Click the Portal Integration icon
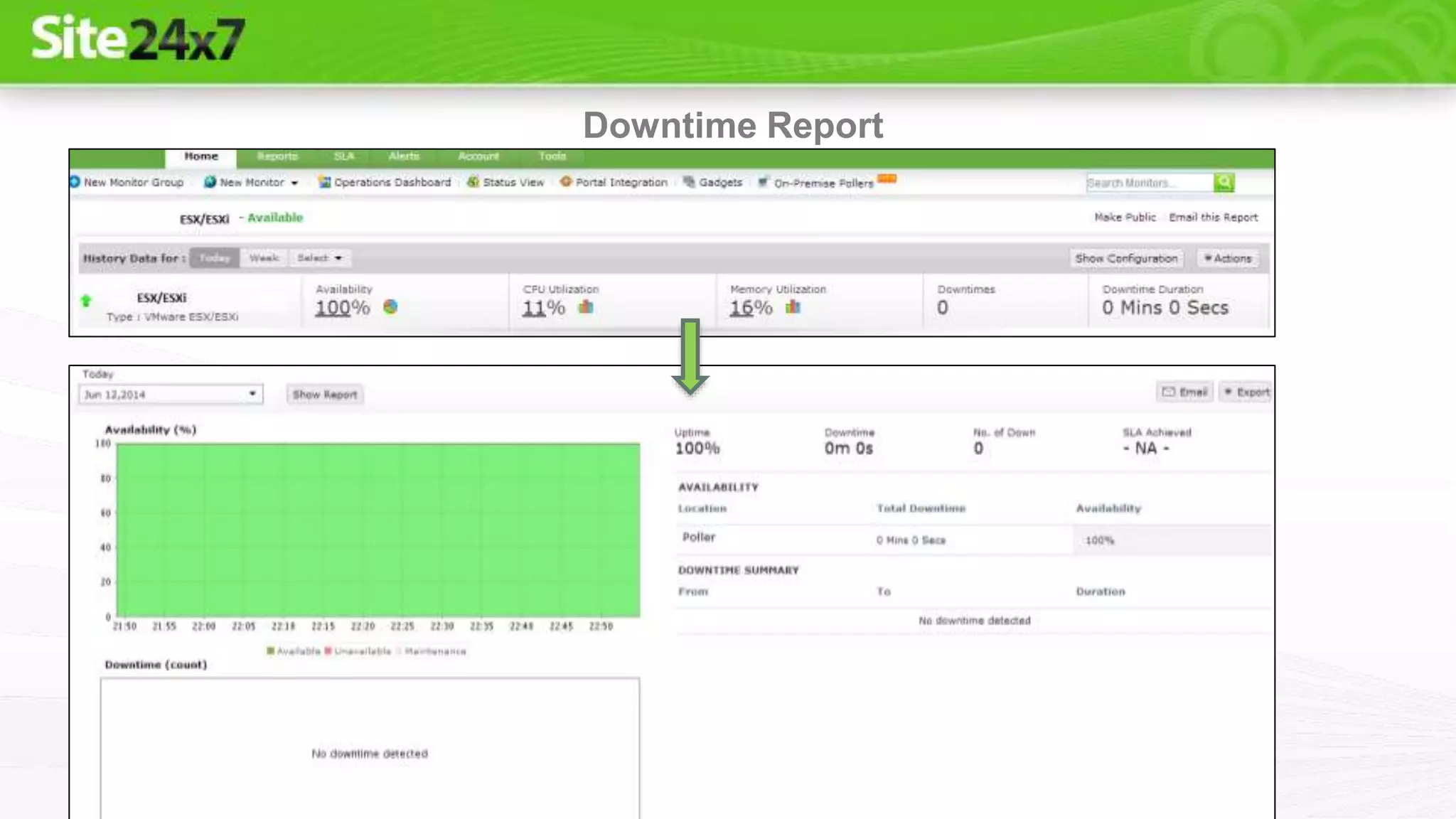 (566, 182)
